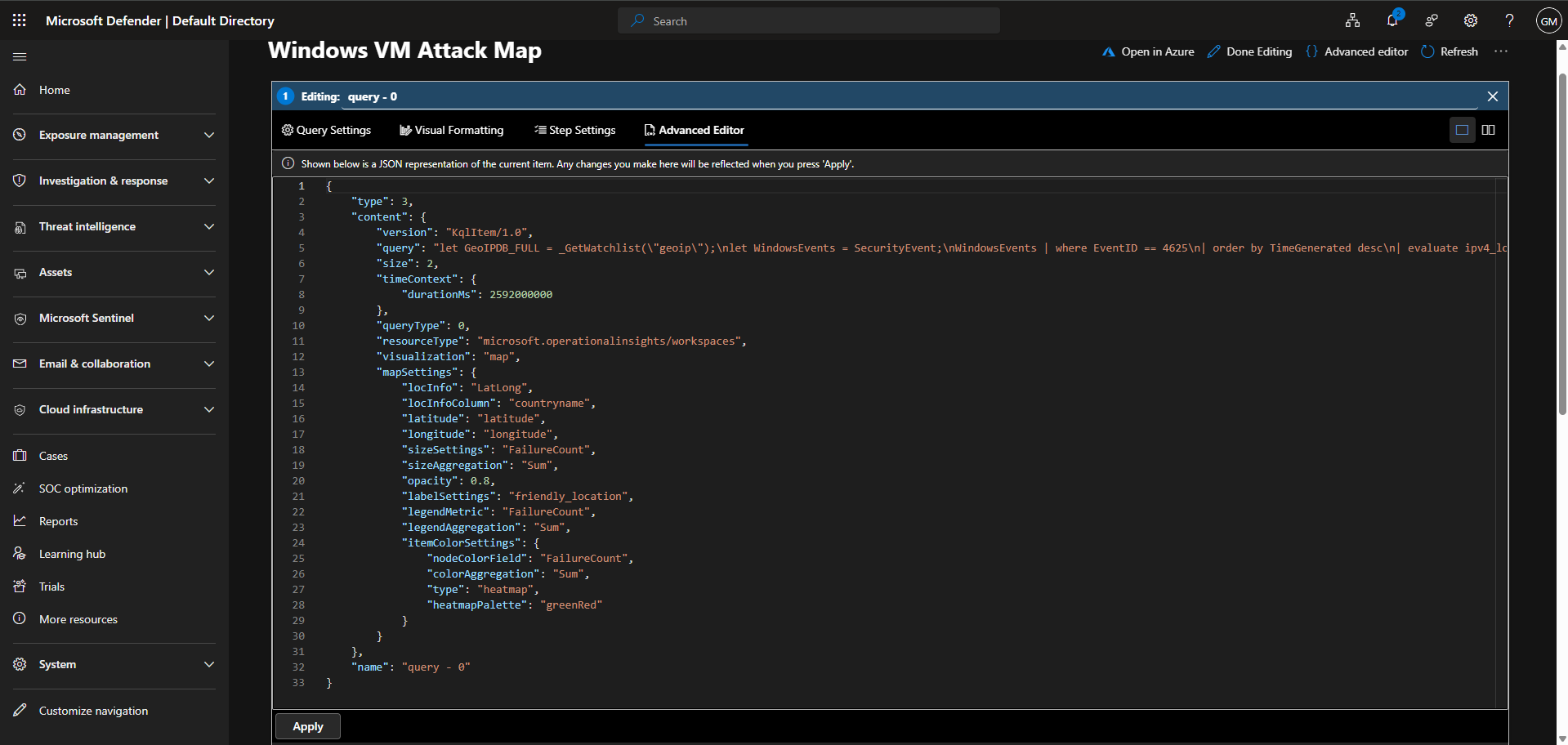The width and height of the screenshot is (1568, 745).
Task: Click the Exposure management icon
Action: pos(20,135)
